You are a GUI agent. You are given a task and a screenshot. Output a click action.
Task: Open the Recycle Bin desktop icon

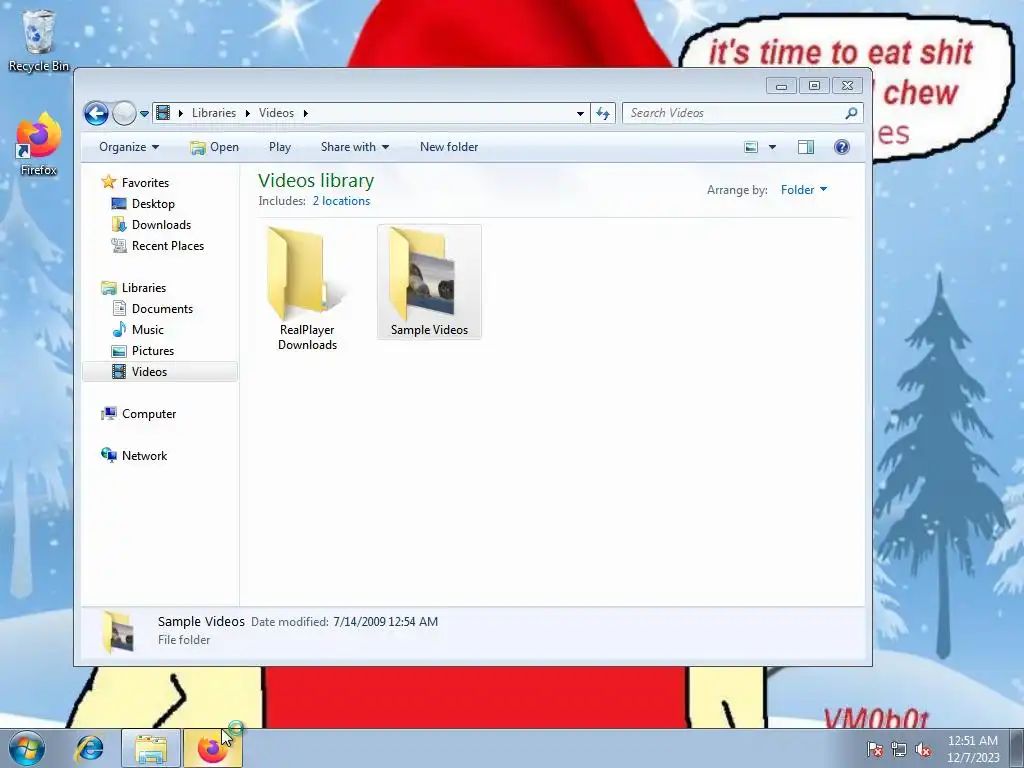tap(39, 40)
